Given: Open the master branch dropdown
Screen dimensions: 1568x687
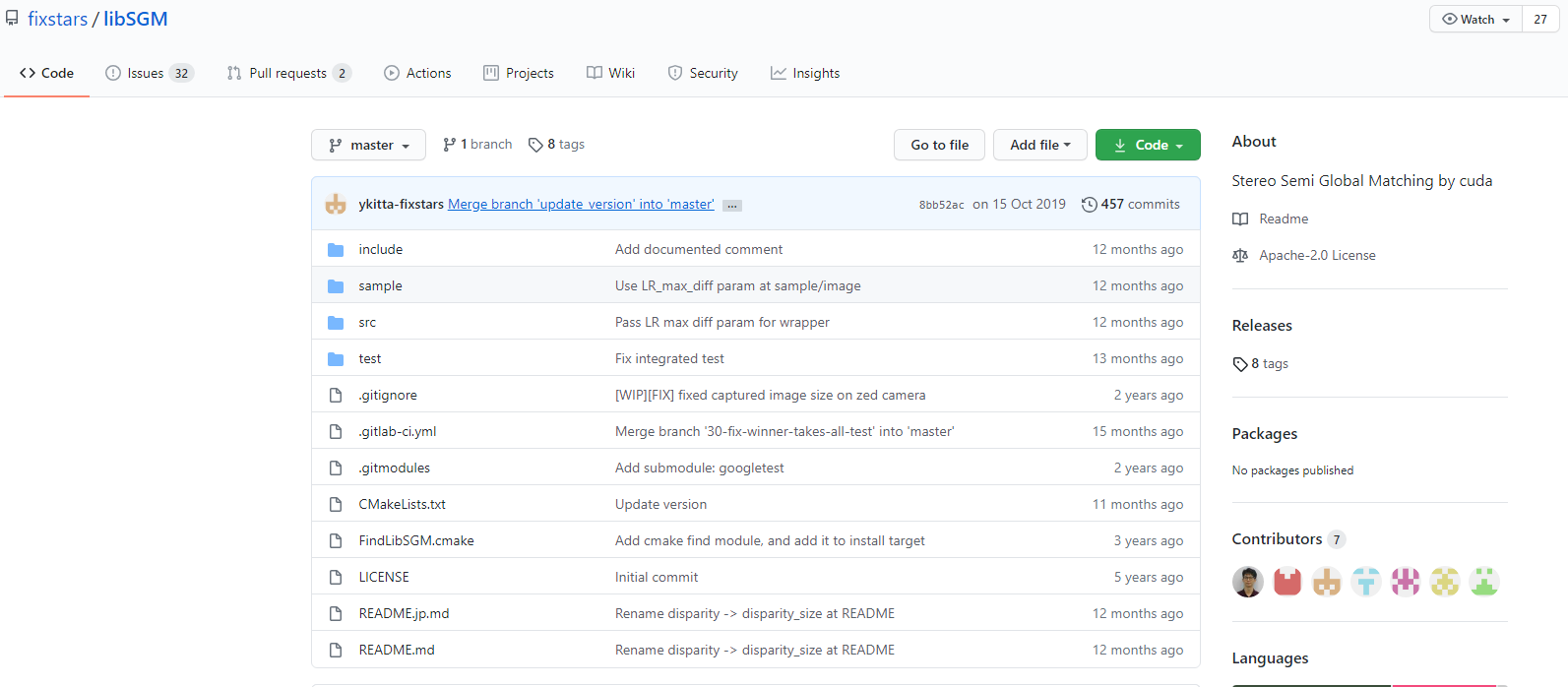Looking at the screenshot, I should pyautogui.click(x=368, y=145).
